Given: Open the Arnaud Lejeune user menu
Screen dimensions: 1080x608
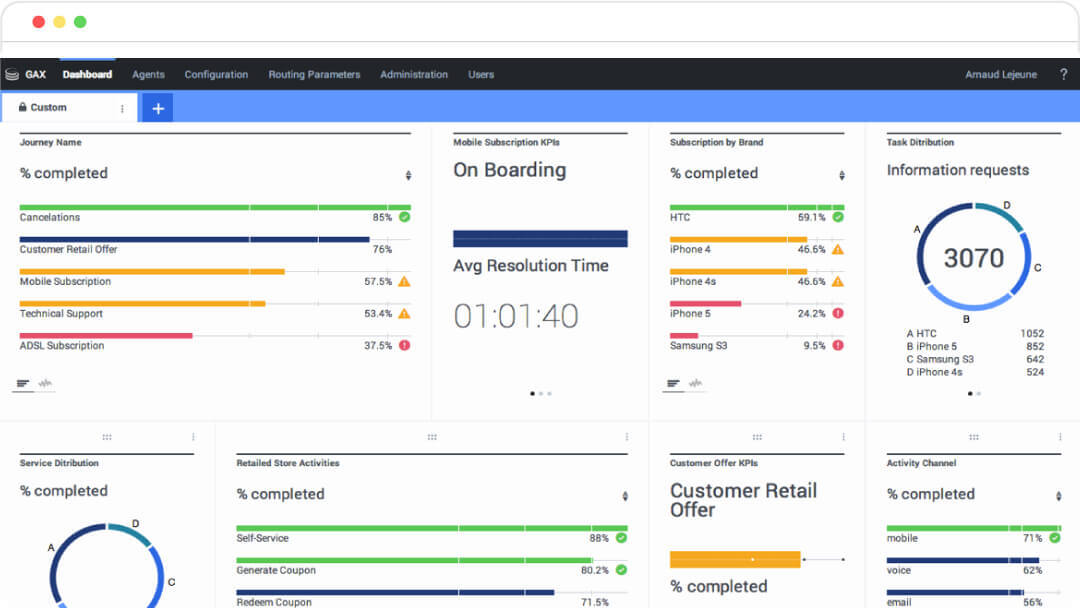Looking at the screenshot, I should pos(1001,74).
